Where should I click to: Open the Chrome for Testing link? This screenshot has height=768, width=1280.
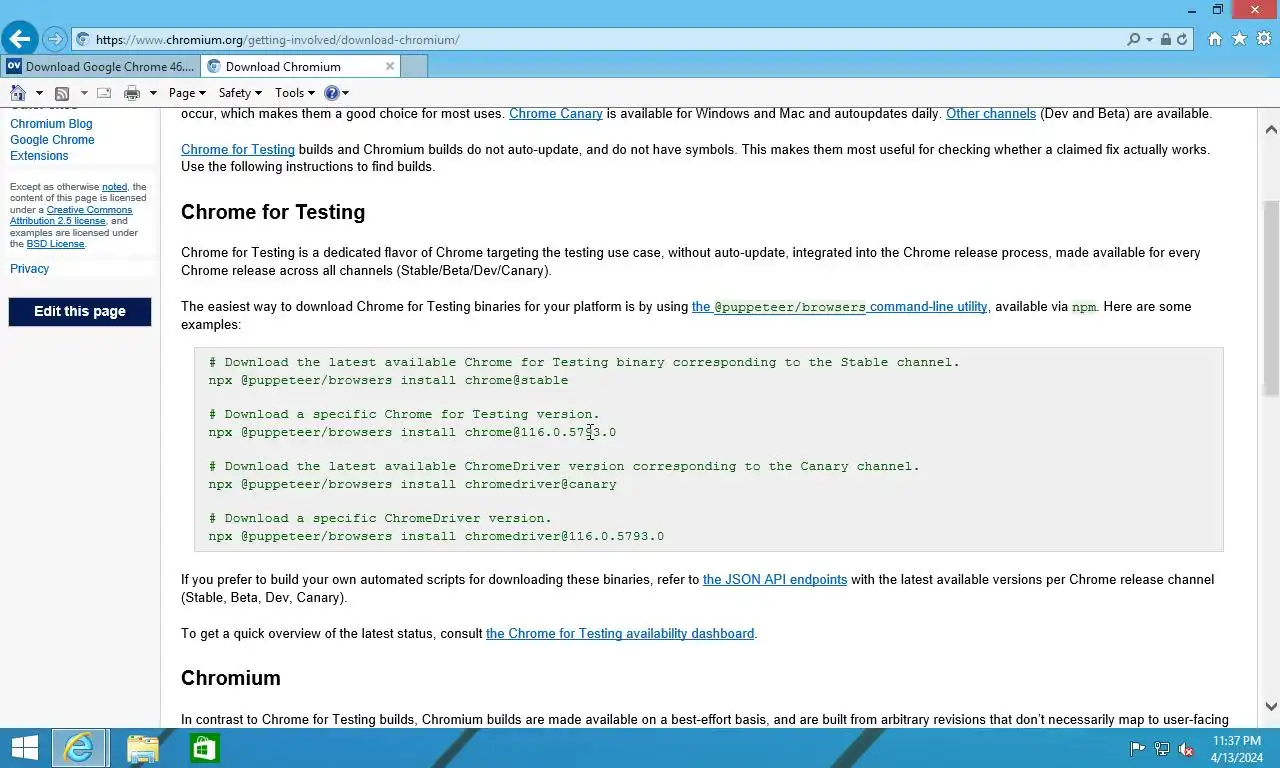click(238, 150)
